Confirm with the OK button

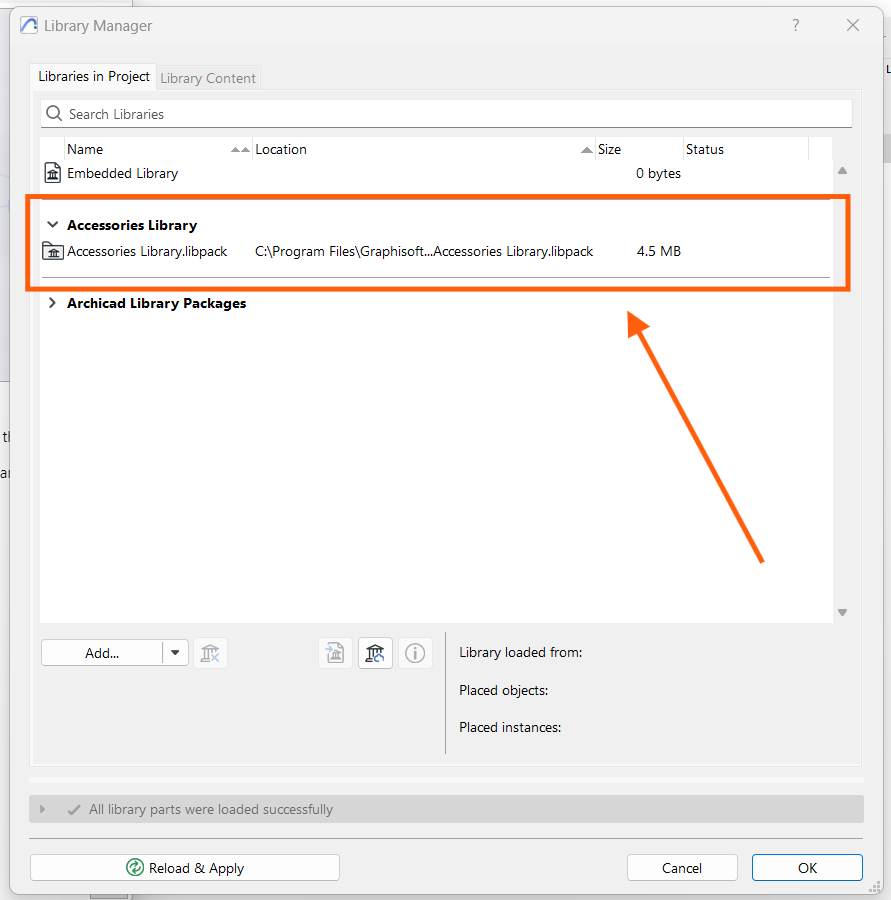[807, 867]
